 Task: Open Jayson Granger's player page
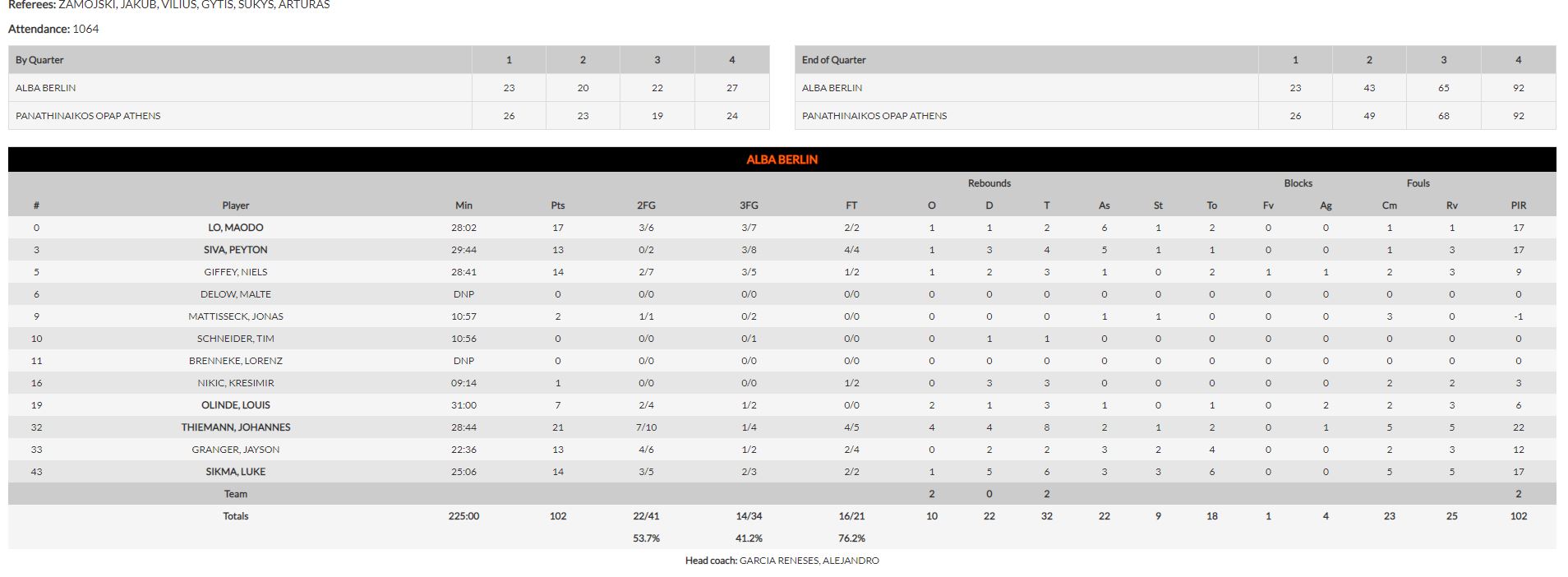[235, 450]
